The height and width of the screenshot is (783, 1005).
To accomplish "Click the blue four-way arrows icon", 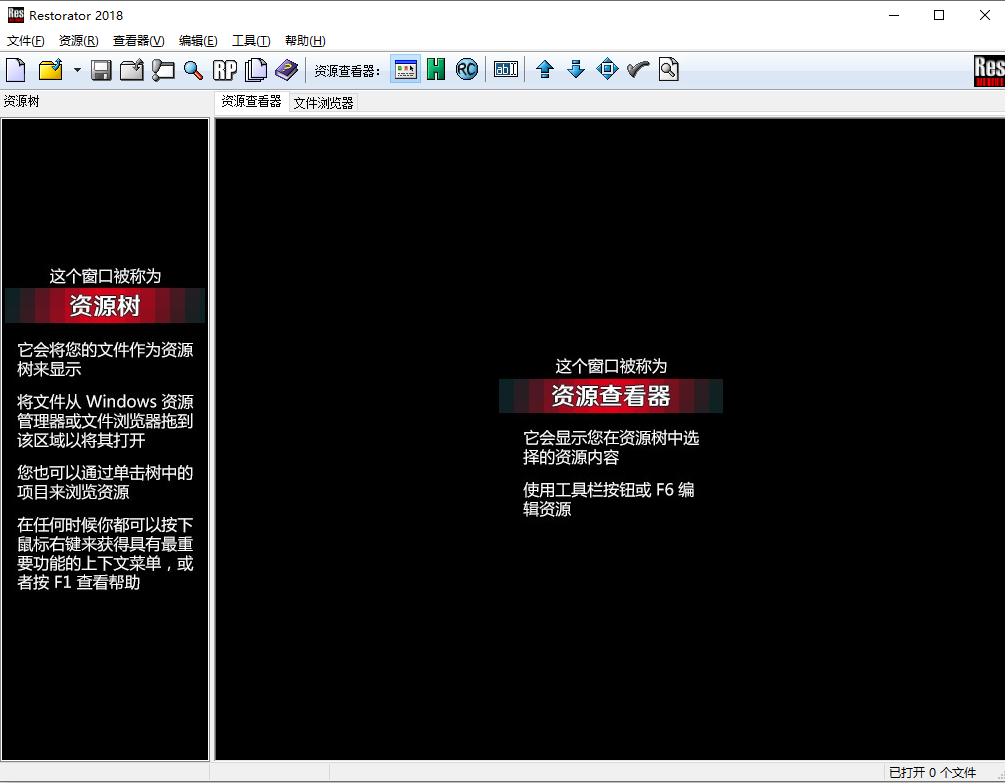I will coord(607,69).
